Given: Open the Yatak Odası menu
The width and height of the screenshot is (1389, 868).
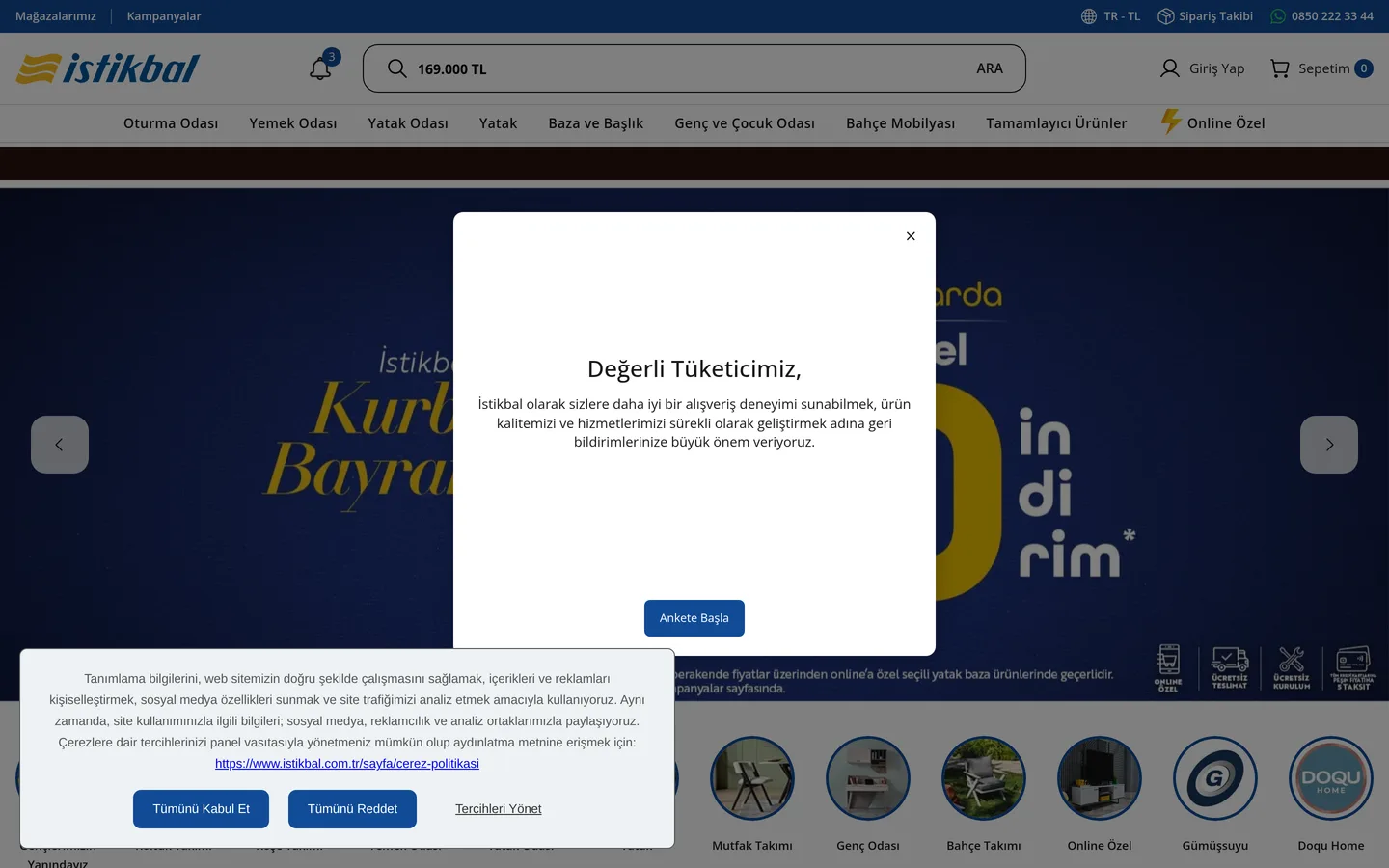Looking at the screenshot, I should tap(408, 123).
